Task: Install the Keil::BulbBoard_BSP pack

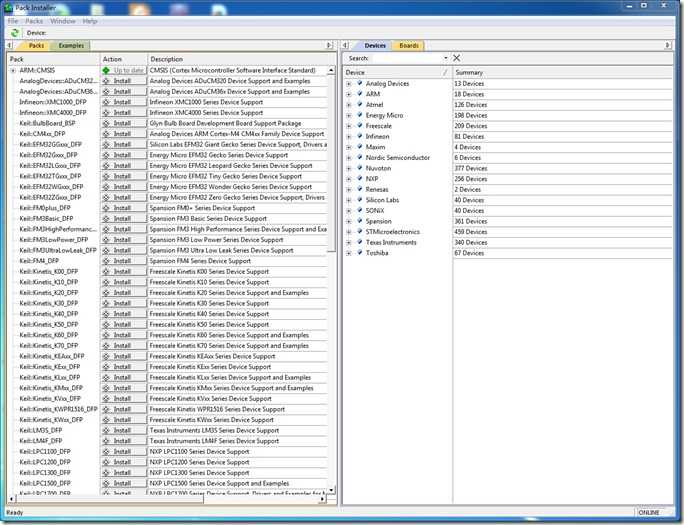Action: (124, 123)
